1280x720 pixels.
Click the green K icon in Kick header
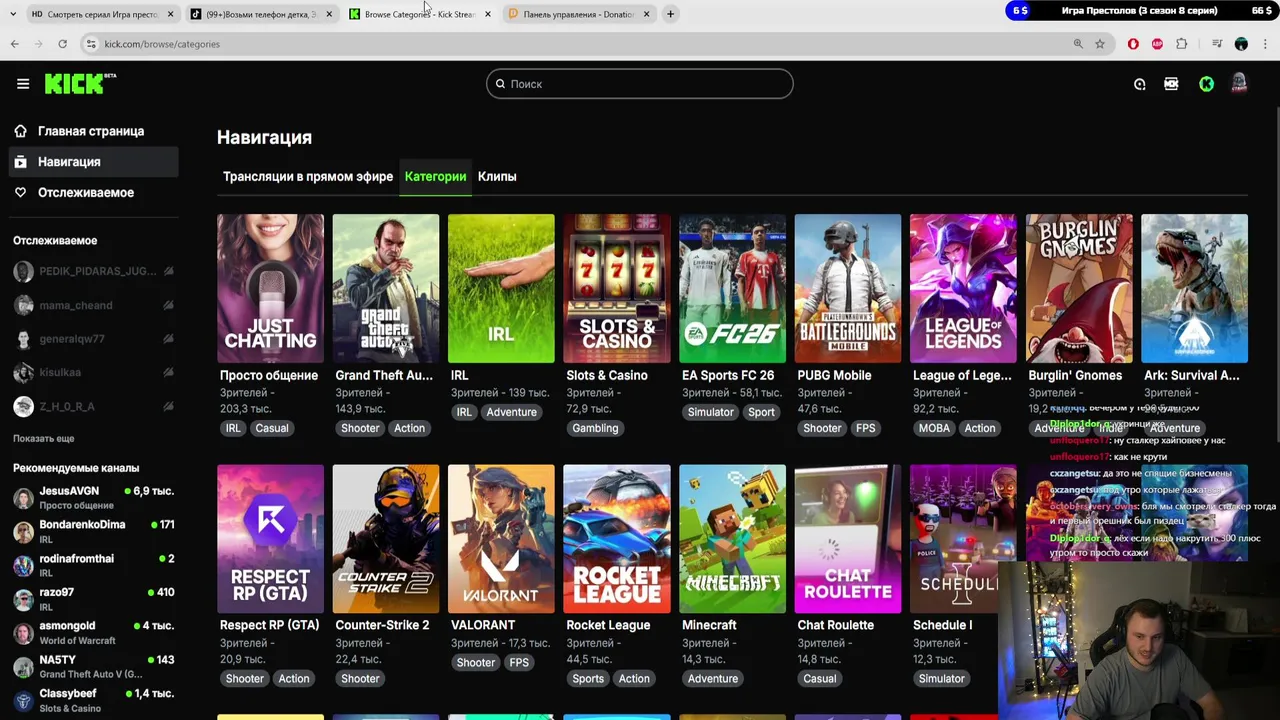(x=1207, y=84)
